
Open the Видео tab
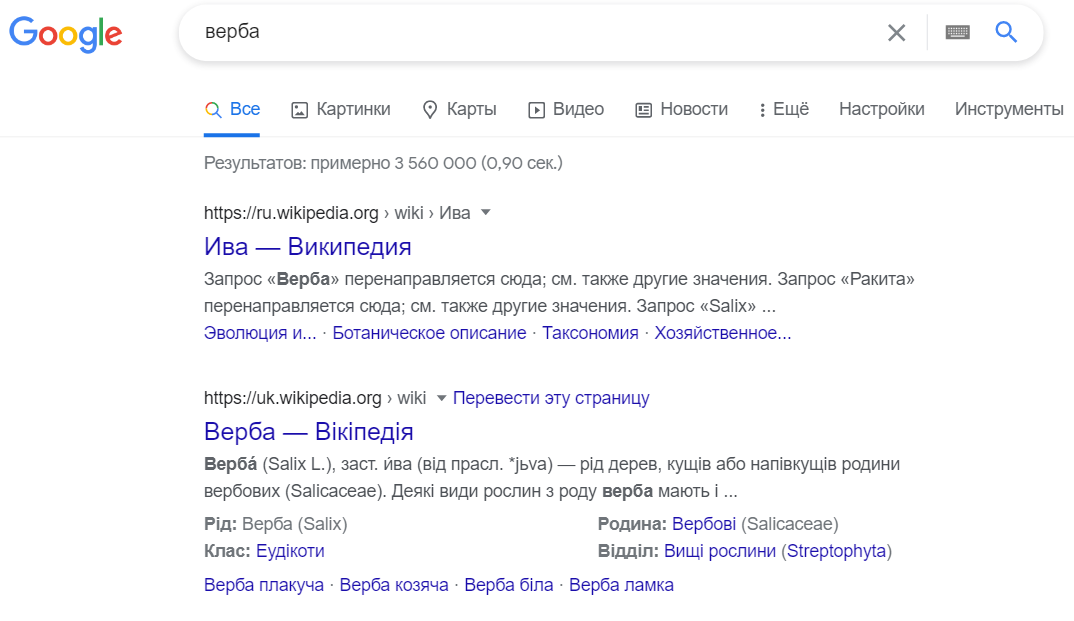click(566, 109)
